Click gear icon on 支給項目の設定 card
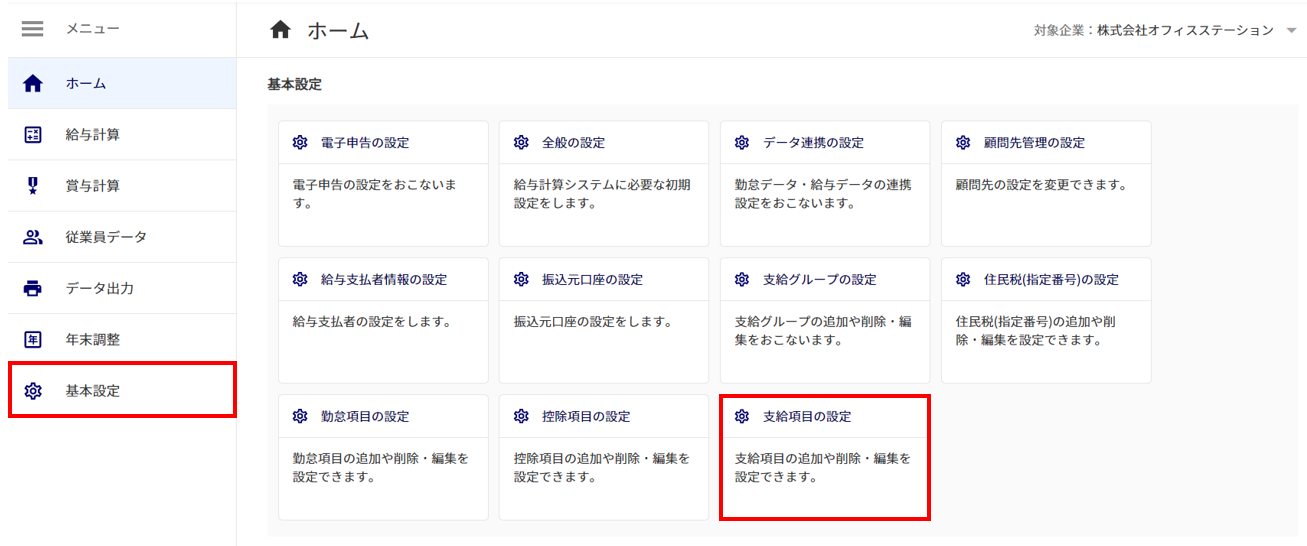 [x=742, y=416]
